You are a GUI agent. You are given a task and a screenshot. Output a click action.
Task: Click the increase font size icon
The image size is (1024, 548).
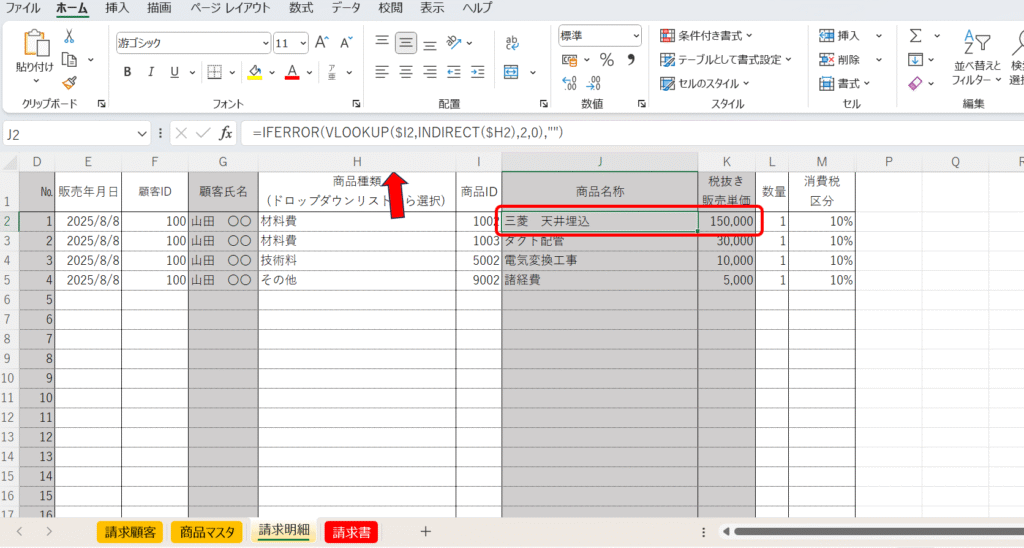[322, 43]
